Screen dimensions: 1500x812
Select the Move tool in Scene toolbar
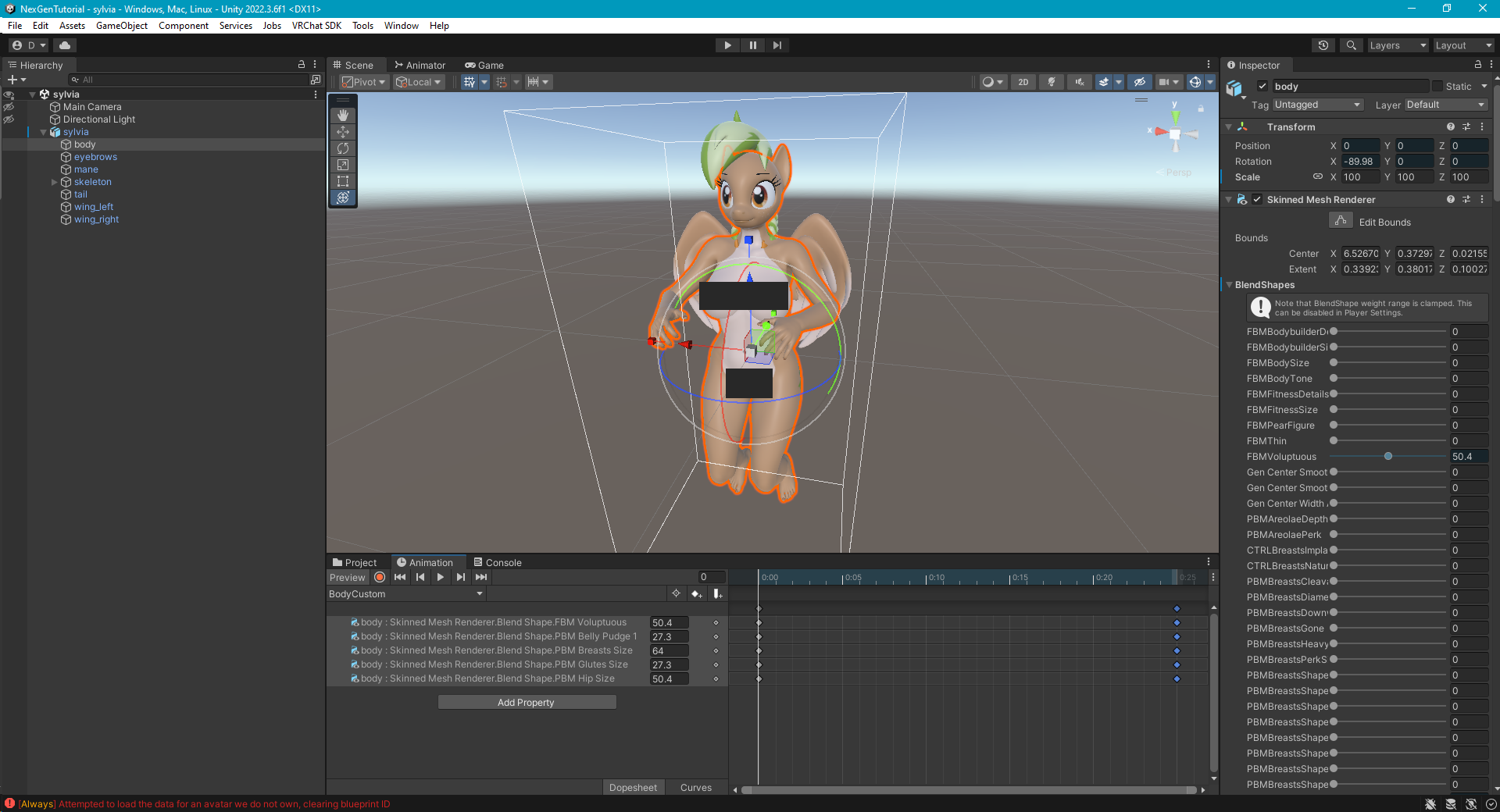pos(343,132)
